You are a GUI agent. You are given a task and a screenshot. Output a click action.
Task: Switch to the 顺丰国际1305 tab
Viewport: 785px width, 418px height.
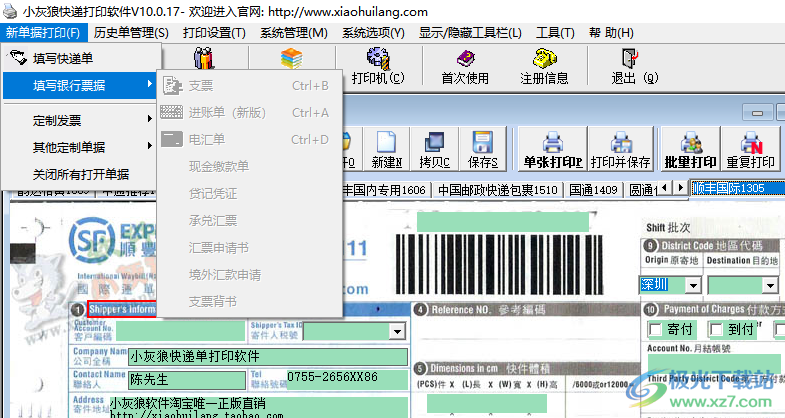[737, 189]
